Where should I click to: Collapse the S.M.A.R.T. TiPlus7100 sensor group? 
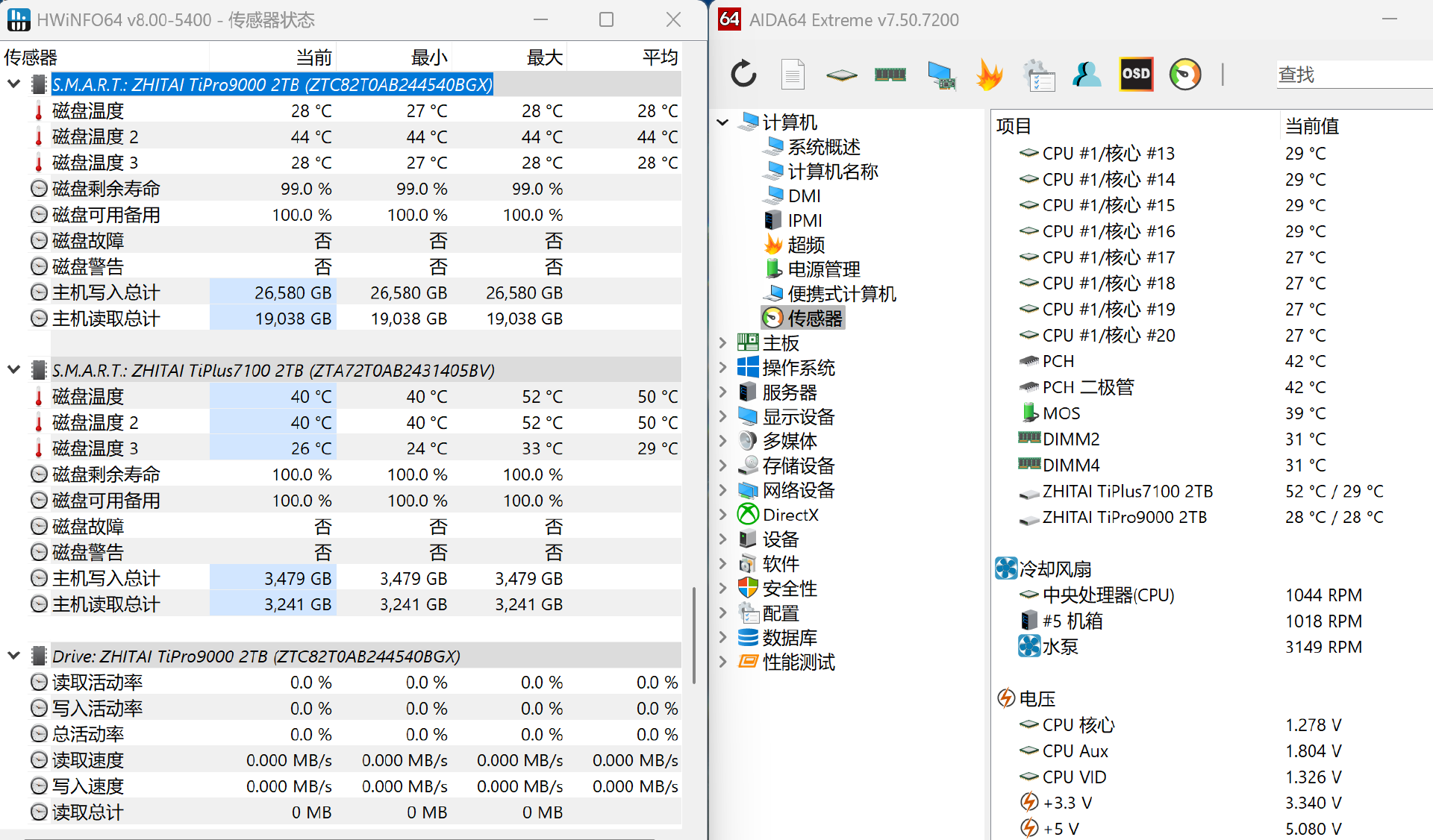coord(13,370)
